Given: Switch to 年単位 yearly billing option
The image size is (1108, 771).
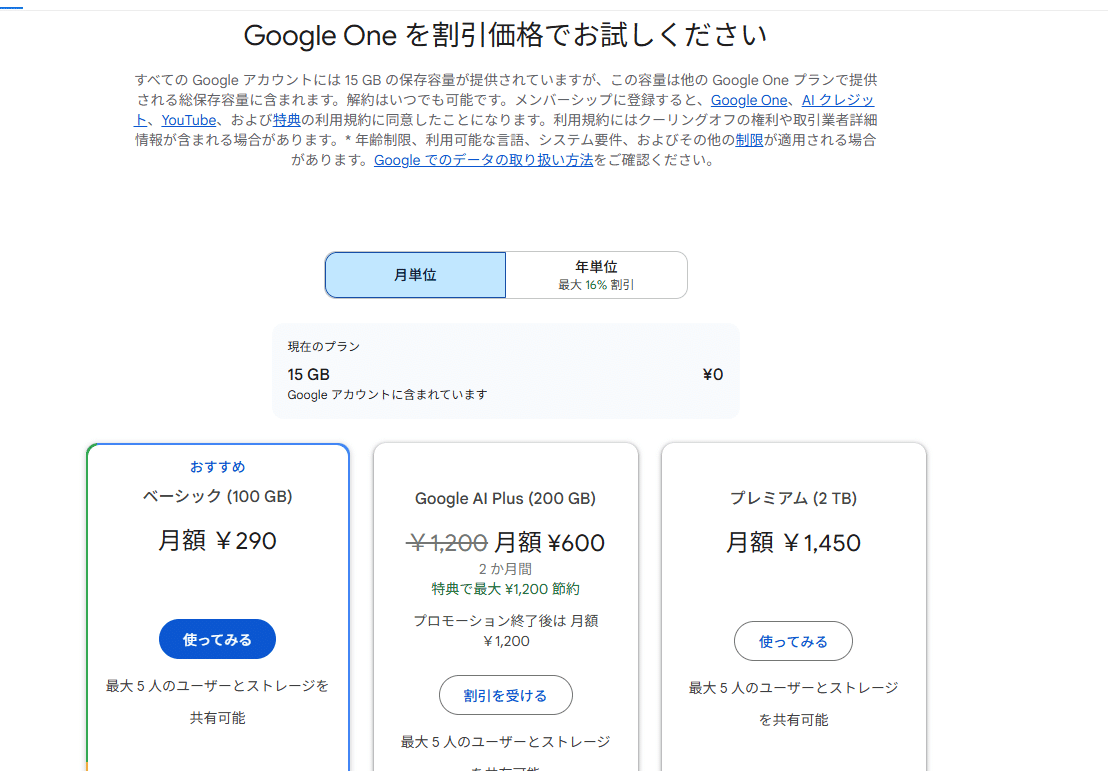Looking at the screenshot, I should [x=596, y=275].
